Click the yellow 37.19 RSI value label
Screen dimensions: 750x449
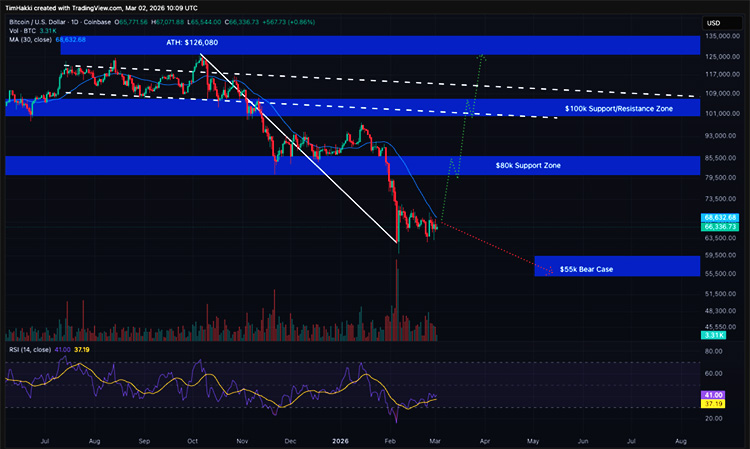tap(714, 404)
